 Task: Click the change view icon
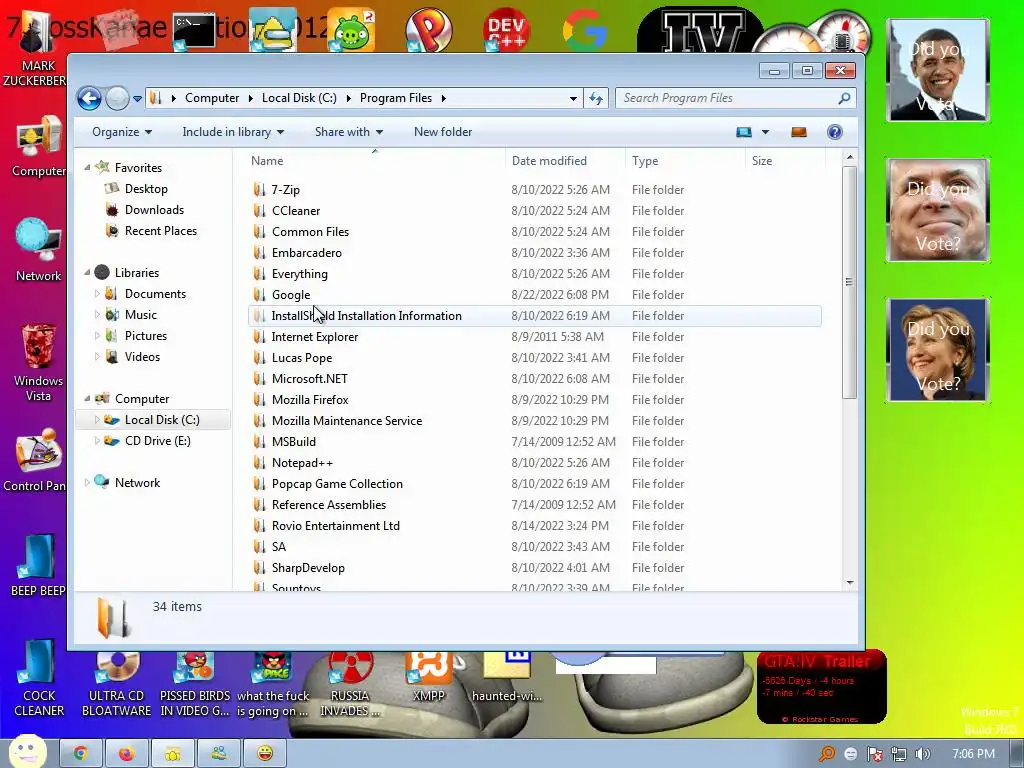(x=744, y=132)
